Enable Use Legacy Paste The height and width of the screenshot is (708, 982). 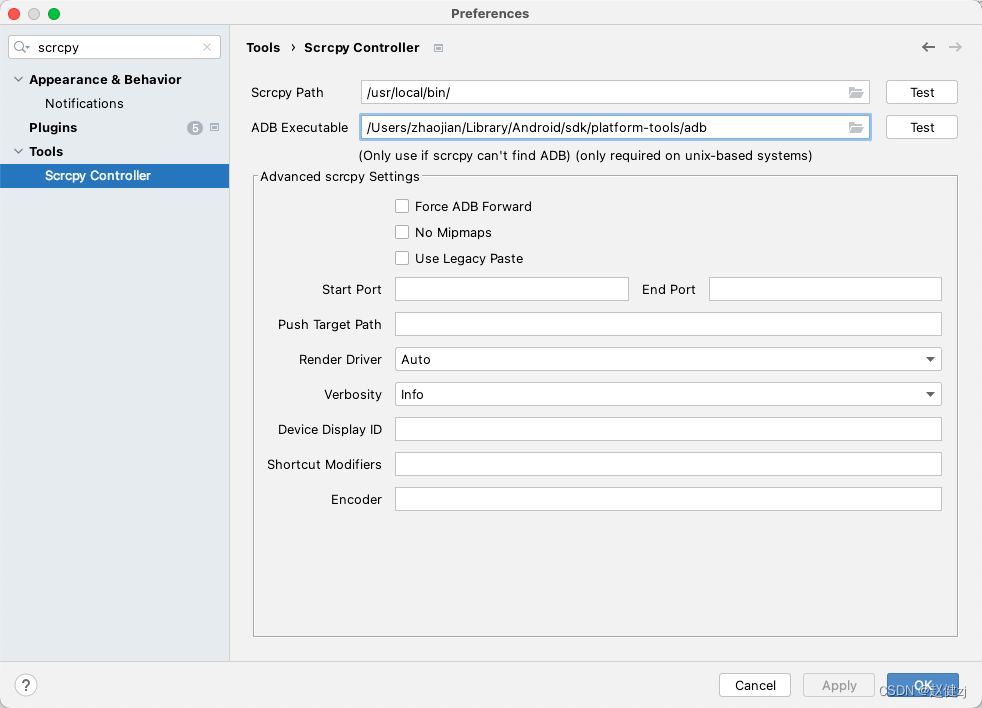coord(402,258)
